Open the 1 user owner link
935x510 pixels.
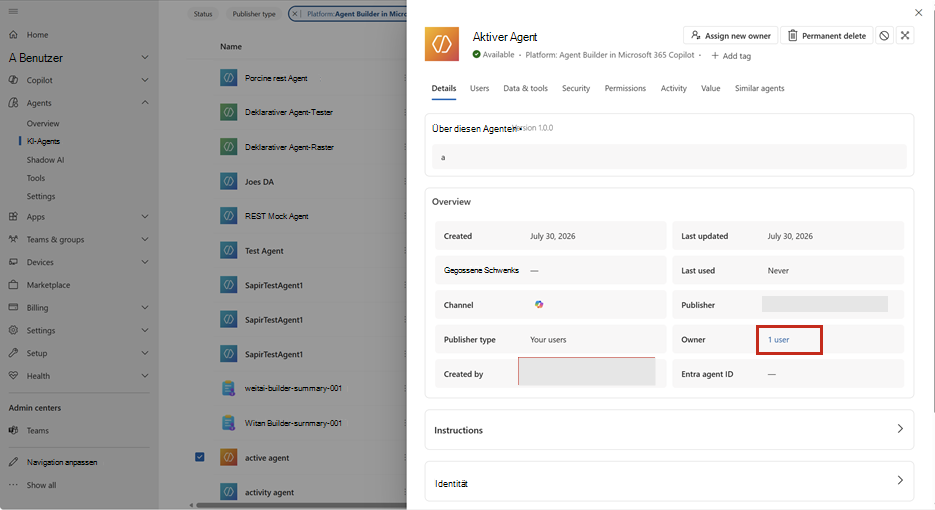click(x=778, y=339)
